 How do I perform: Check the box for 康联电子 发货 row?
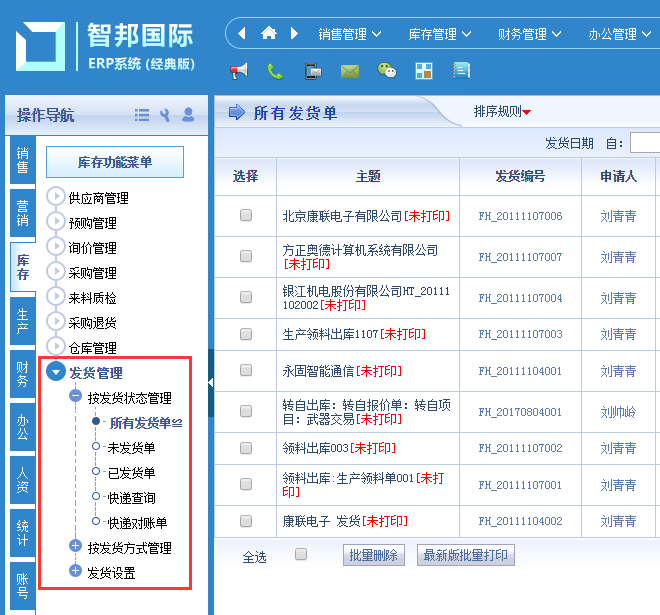pos(246,521)
